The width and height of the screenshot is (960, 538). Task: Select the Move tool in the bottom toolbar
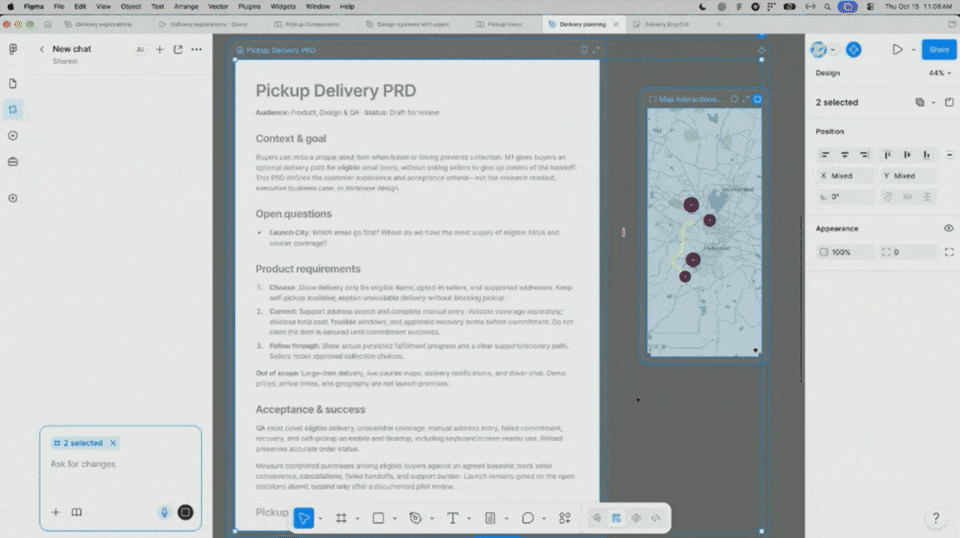pos(304,518)
